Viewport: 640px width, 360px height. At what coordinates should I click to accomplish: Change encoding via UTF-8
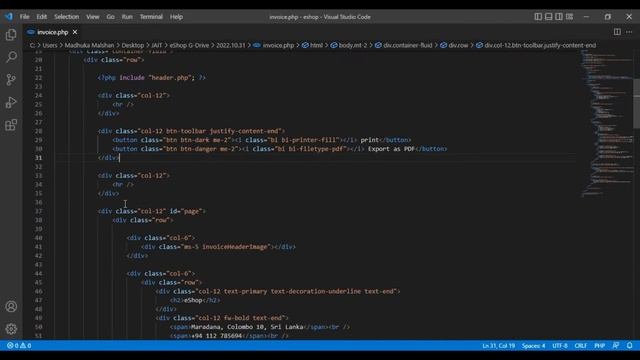coord(560,346)
